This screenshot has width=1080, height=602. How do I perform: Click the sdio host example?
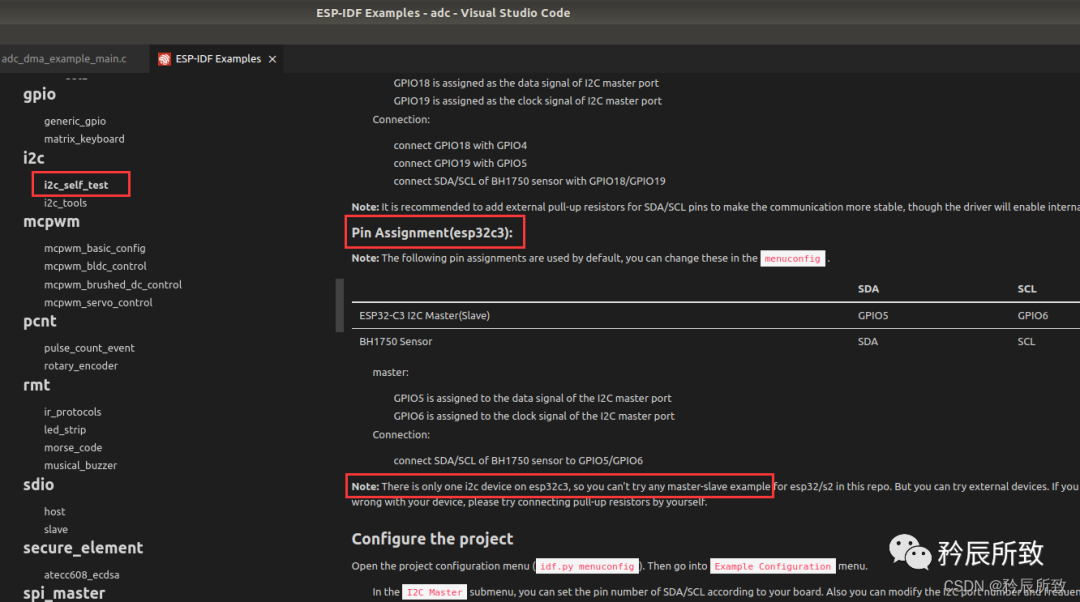(x=54, y=511)
